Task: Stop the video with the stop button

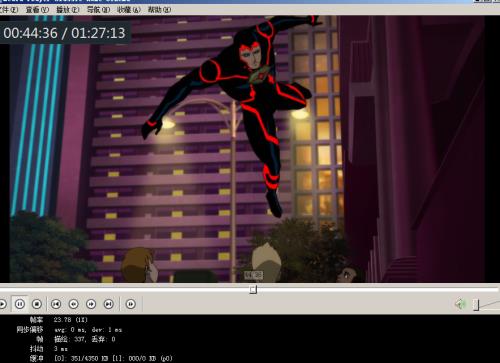Action: [37, 304]
